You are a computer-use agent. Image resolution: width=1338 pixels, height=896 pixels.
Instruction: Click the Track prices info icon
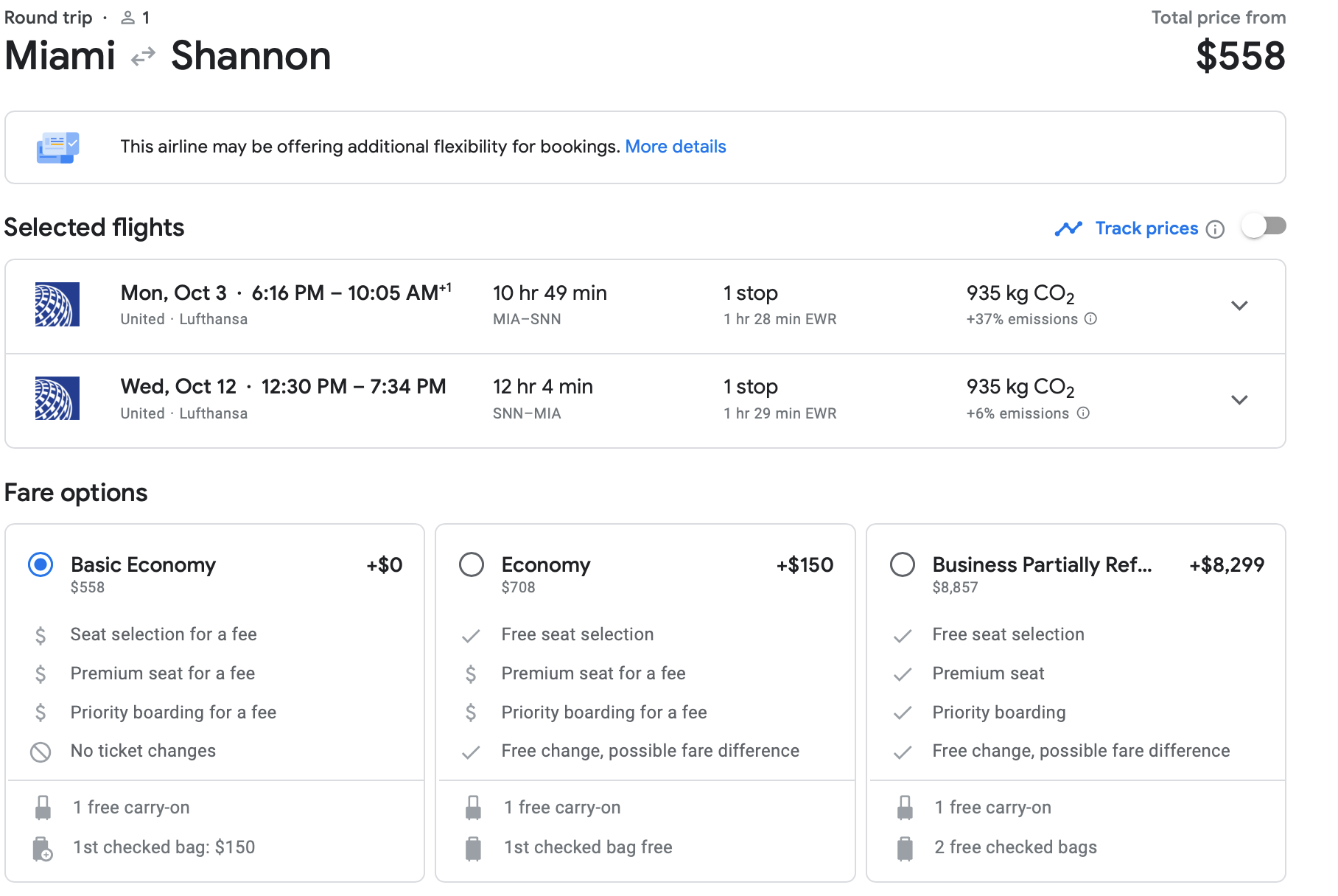click(x=1215, y=229)
